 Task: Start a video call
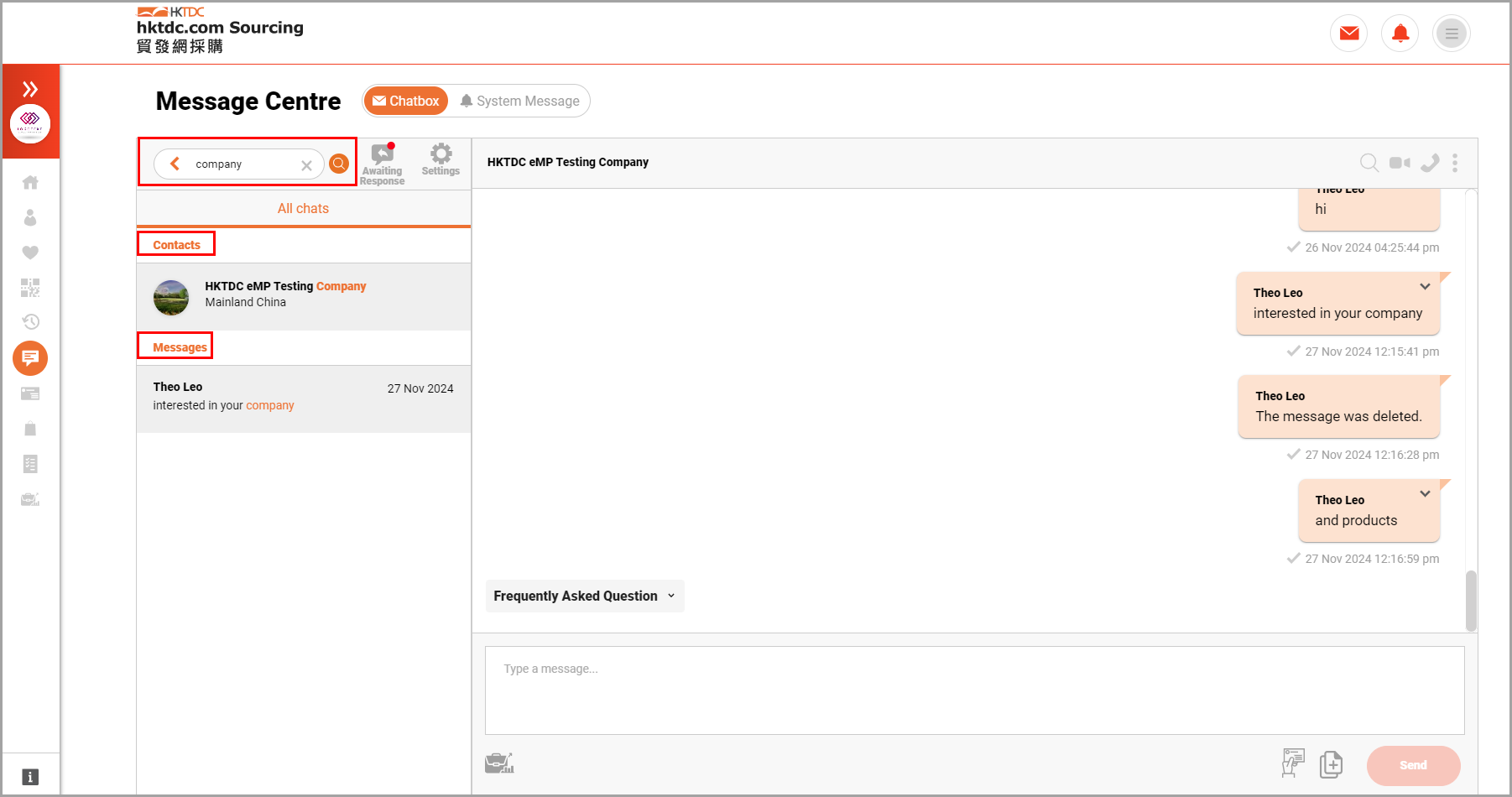pyautogui.click(x=1400, y=163)
